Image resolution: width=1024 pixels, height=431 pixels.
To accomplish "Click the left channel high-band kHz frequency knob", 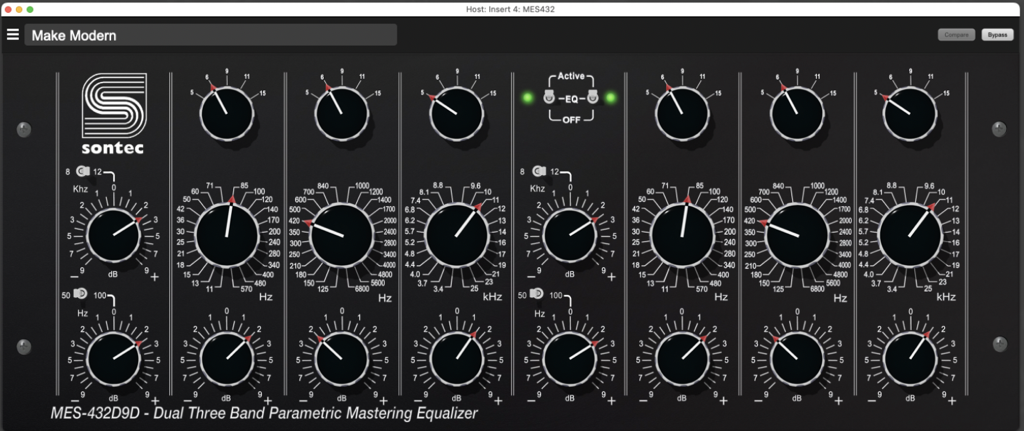I will tap(456, 236).
